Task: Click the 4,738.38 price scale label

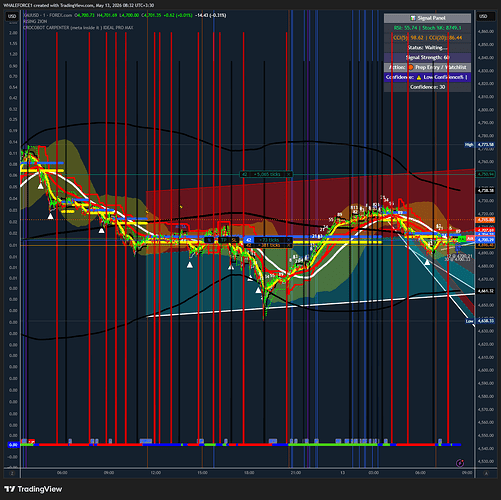Action: (x=485, y=191)
